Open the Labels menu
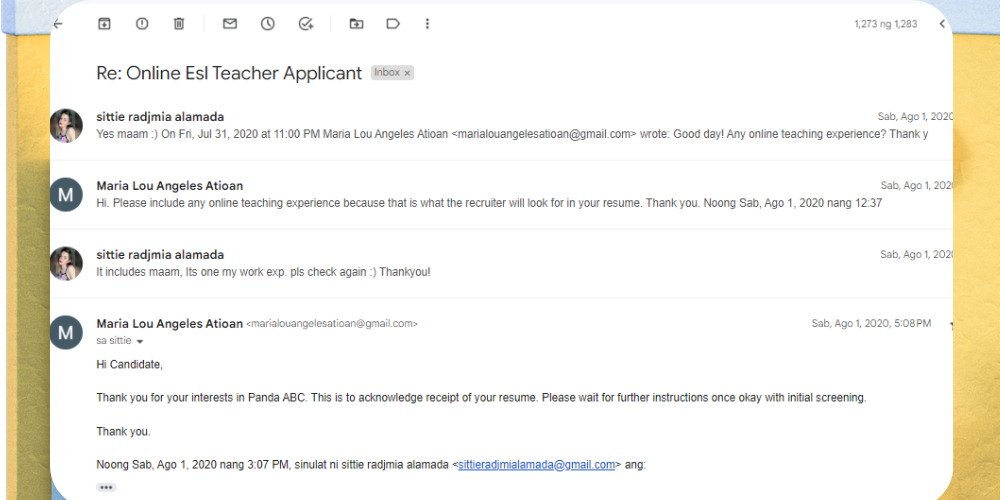 pyautogui.click(x=393, y=24)
